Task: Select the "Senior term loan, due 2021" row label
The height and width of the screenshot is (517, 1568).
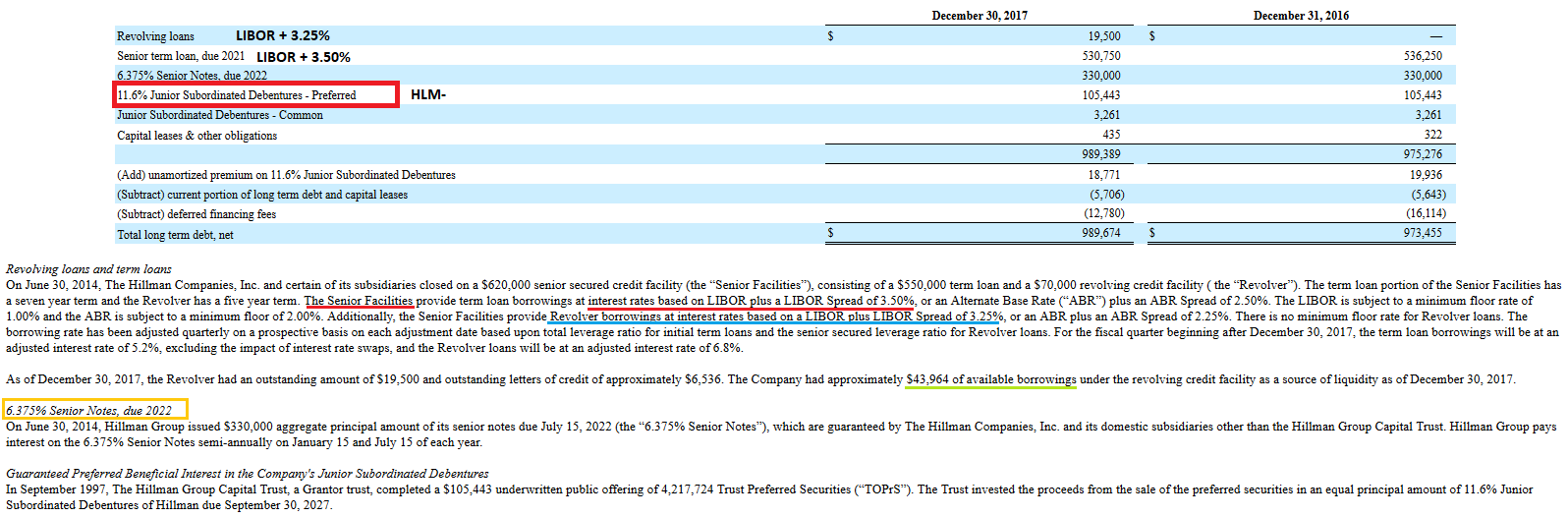Action: coord(181,56)
